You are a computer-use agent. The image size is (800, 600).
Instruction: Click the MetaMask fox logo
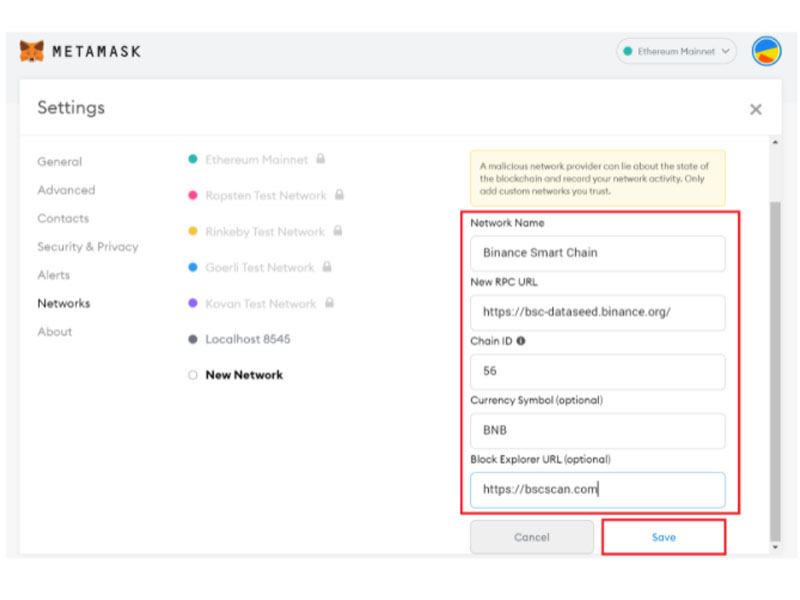[32, 52]
